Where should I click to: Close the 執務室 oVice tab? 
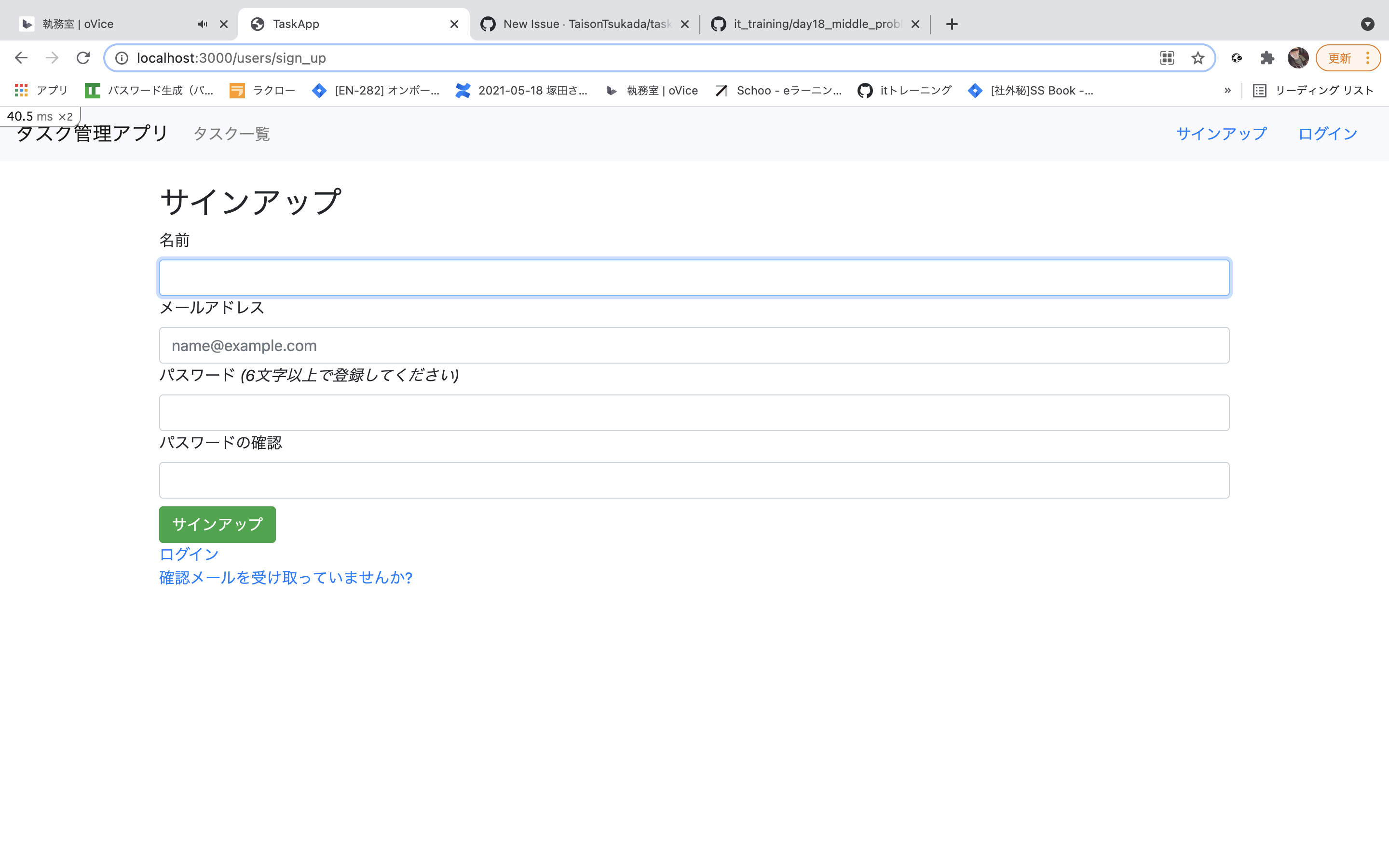coord(224,24)
